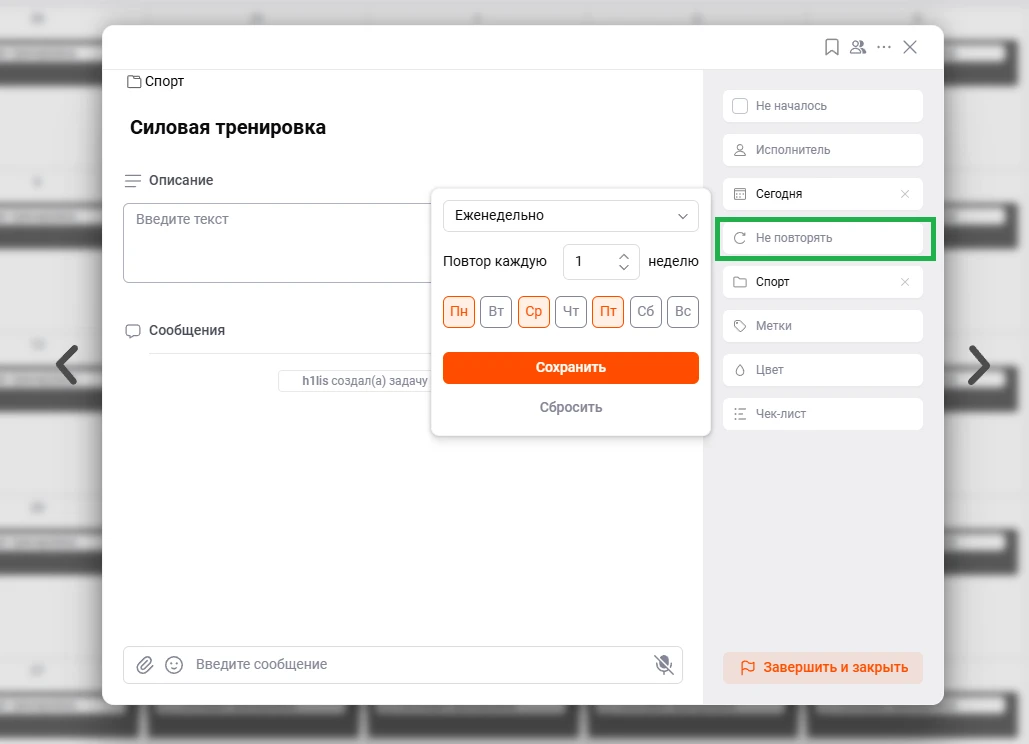This screenshot has height=744, width=1029.
Task: Clear the Сегодня date with its X
Action: pos(905,194)
